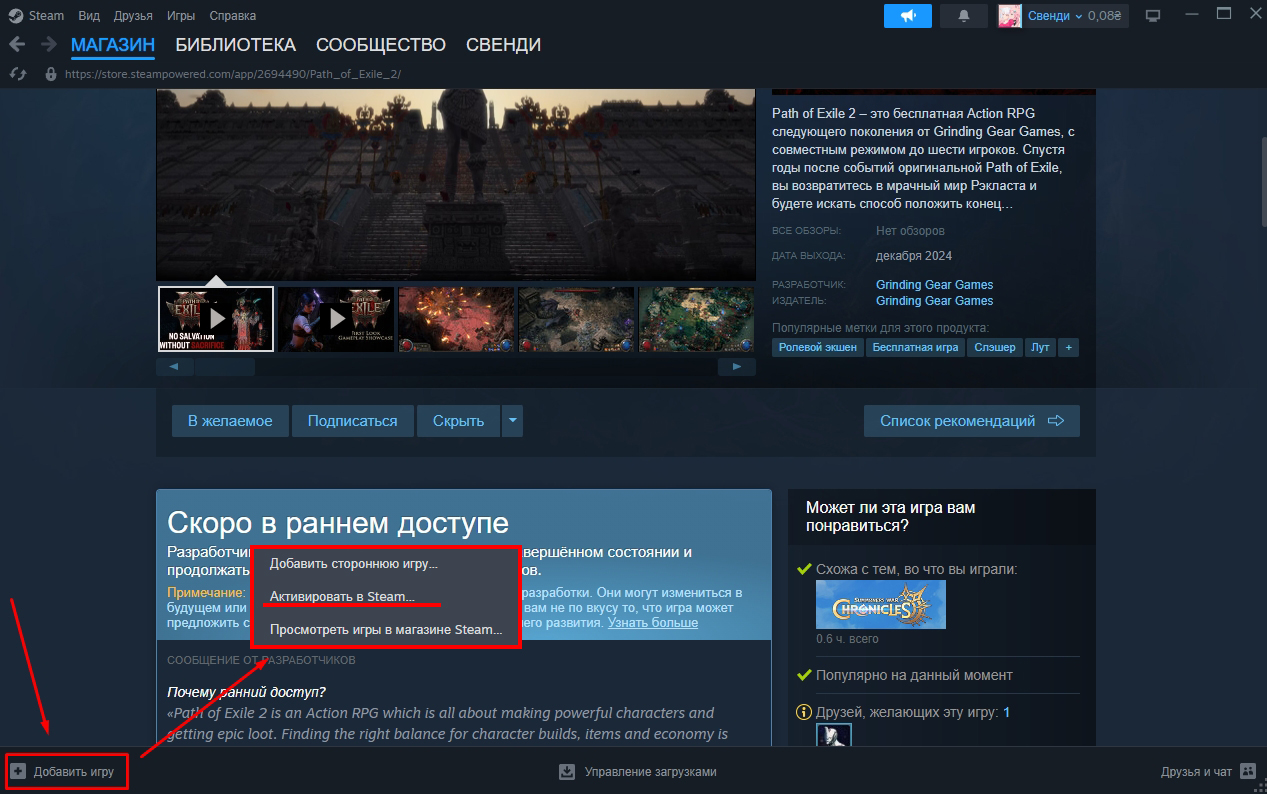Go to the МАГАЗИН tab
Viewport: 1267px width, 794px height.
pos(113,45)
